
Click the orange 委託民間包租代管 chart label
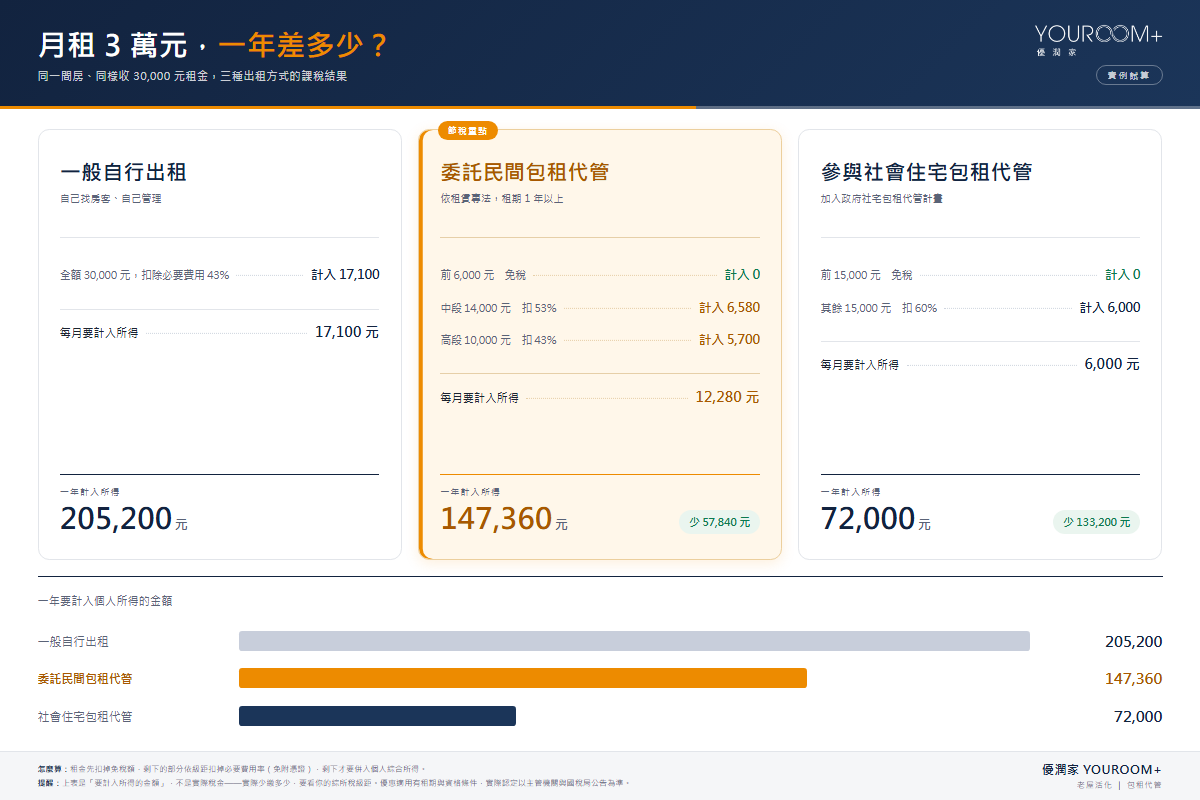[85, 679]
